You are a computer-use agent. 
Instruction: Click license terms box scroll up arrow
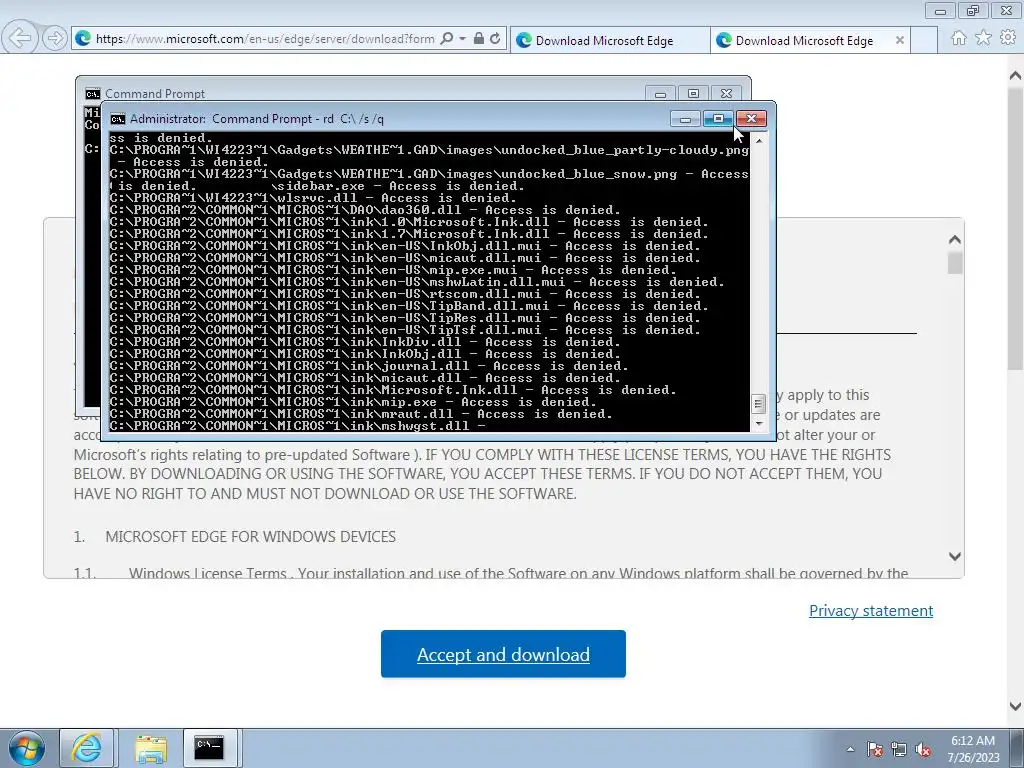pos(955,240)
